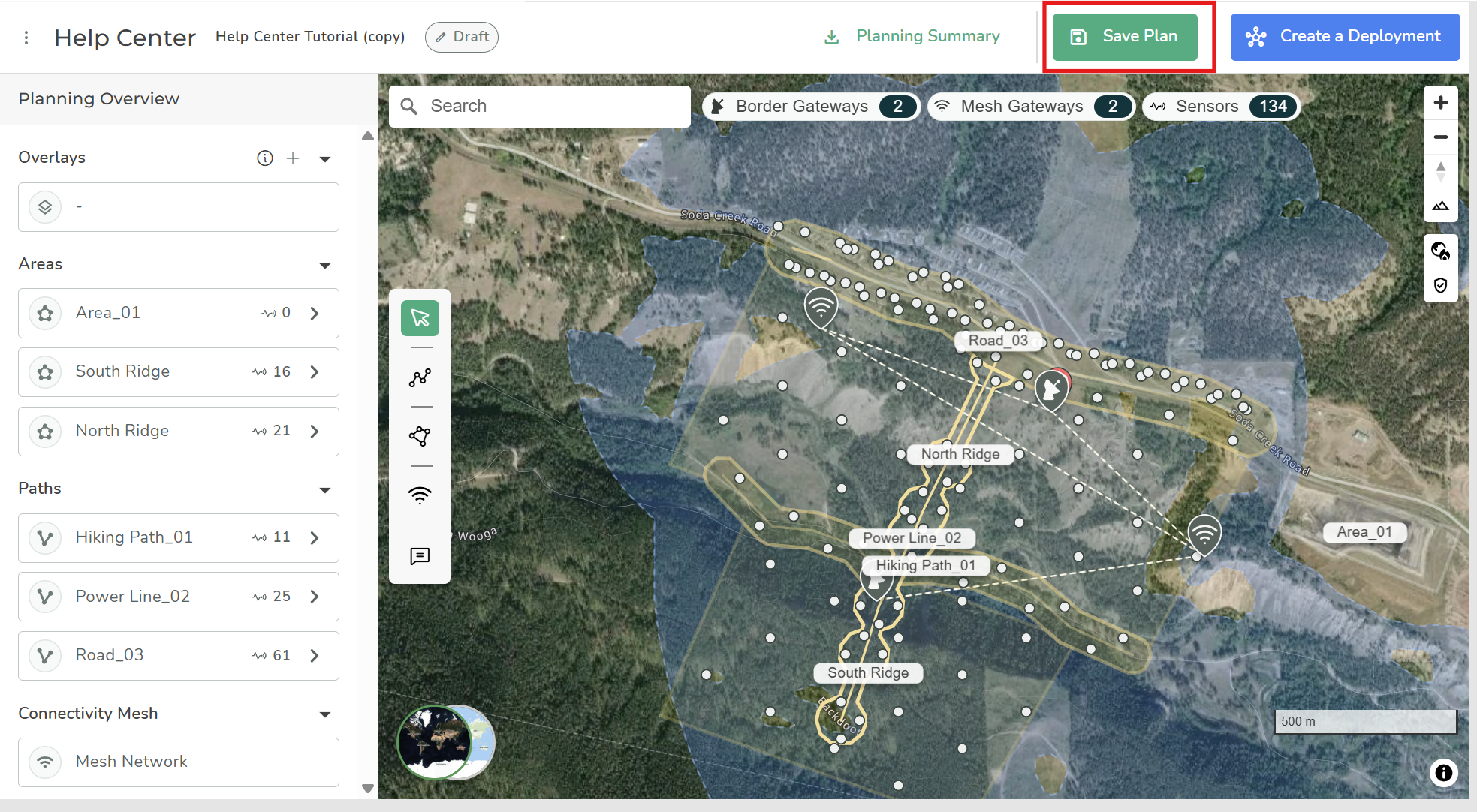Select the pointer selection tool

click(x=420, y=319)
